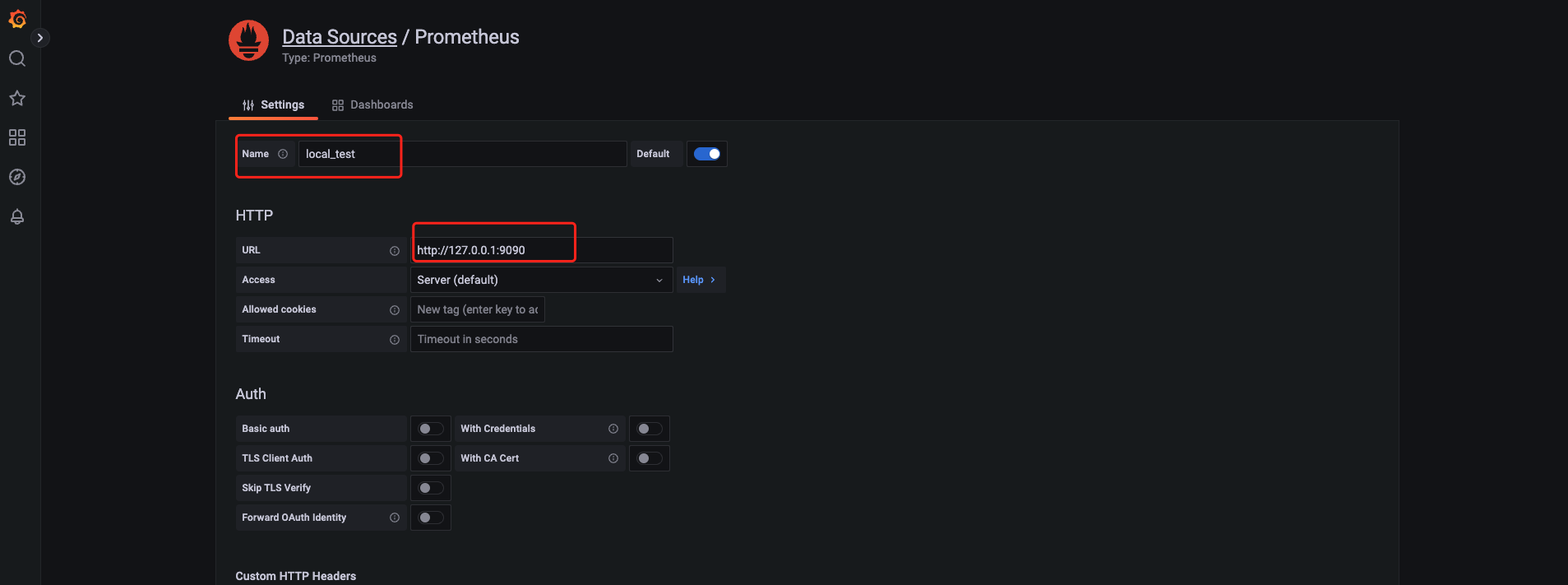Open the Access dropdown Server (default)
This screenshot has width=1568, height=585.
tap(542, 280)
